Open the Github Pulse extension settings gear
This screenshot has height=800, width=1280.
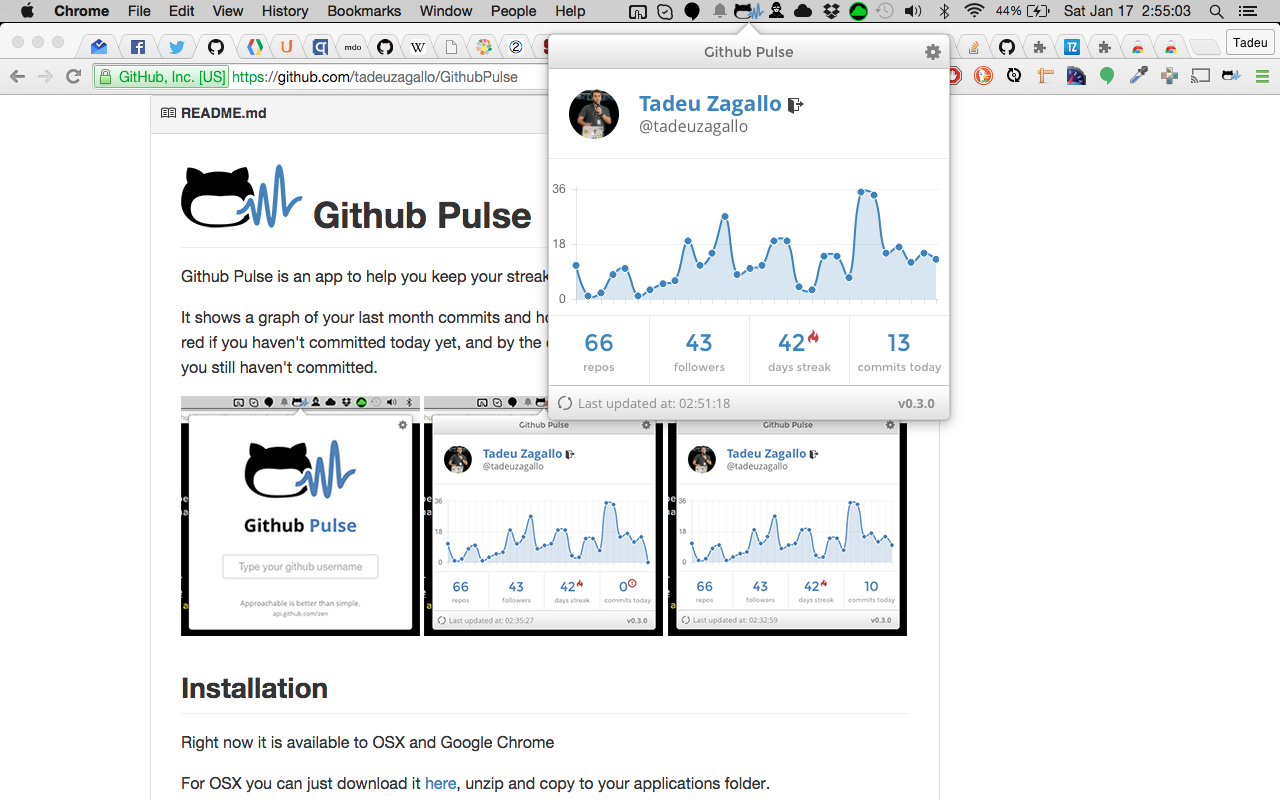(x=932, y=52)
